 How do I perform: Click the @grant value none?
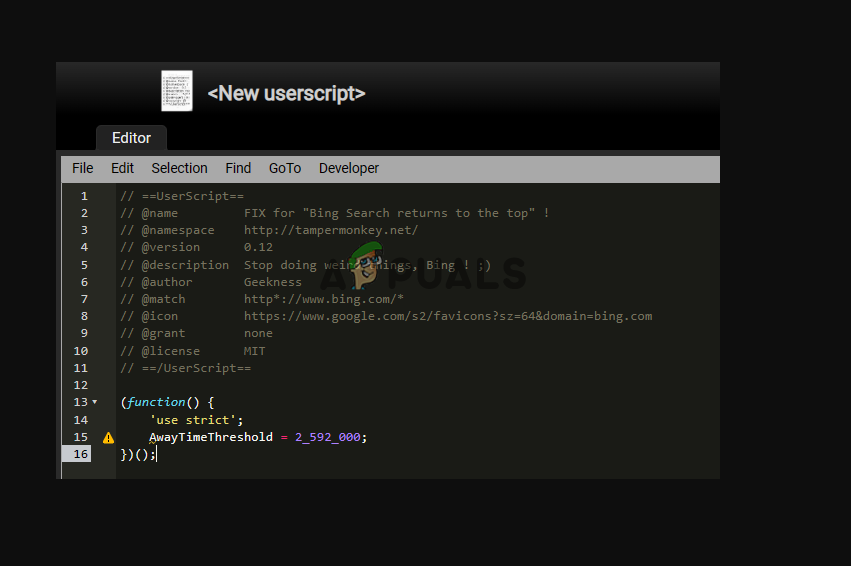coord(258,333)
